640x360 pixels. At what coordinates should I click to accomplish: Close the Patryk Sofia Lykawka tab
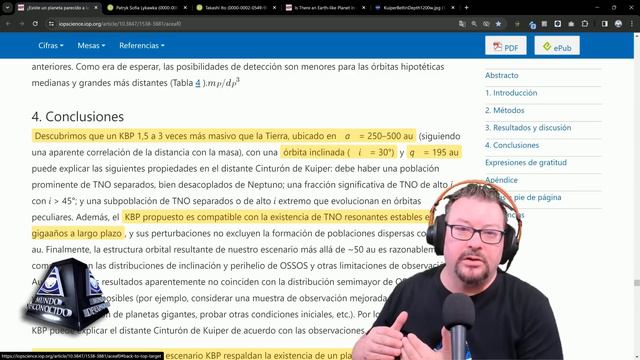click(185, 7)
